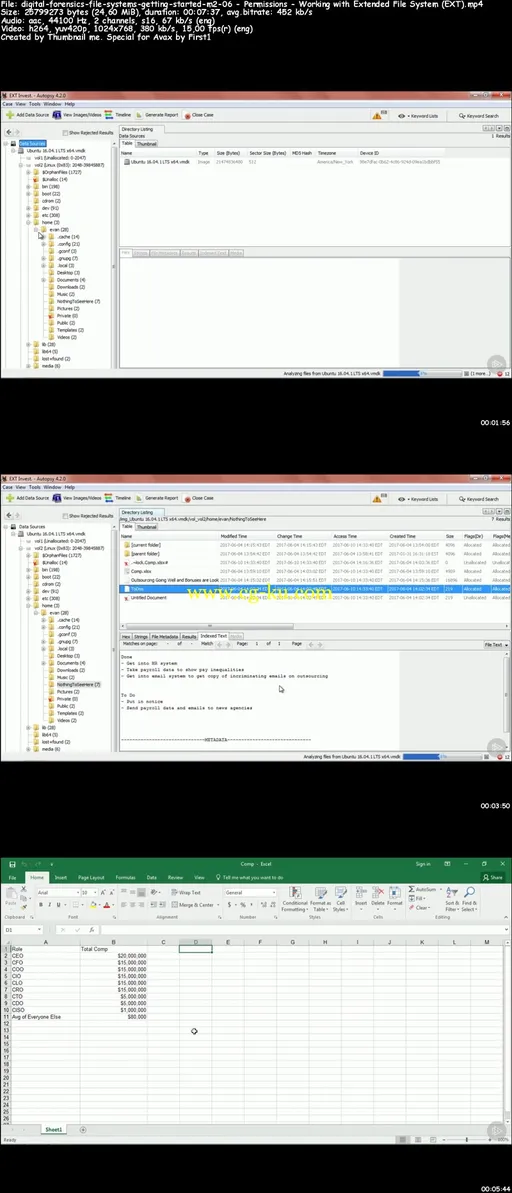The image size is (512, 1193).
Task: Click the Excel fill color bucket swatch
Action: [94, 905]
